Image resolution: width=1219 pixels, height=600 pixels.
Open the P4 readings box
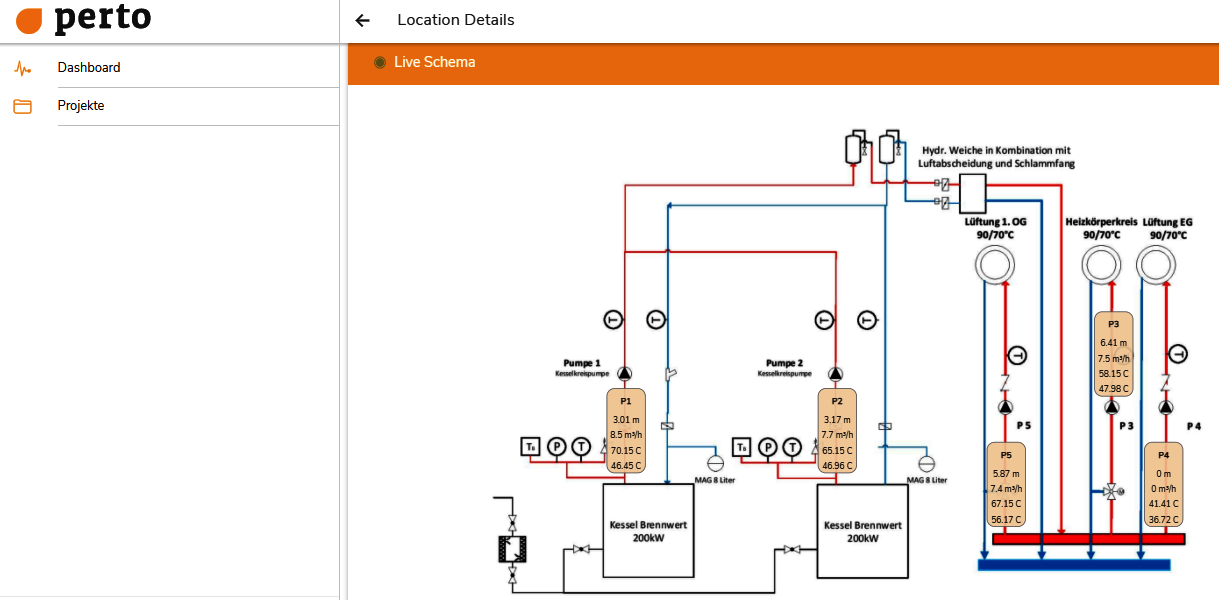[1163, 484]
